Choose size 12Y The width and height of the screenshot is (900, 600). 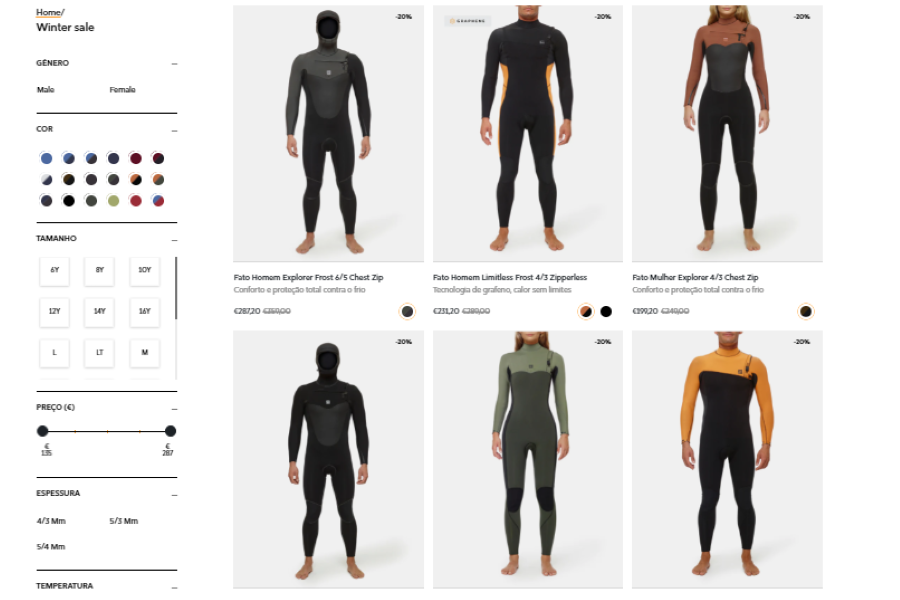(x=55, y=312)
